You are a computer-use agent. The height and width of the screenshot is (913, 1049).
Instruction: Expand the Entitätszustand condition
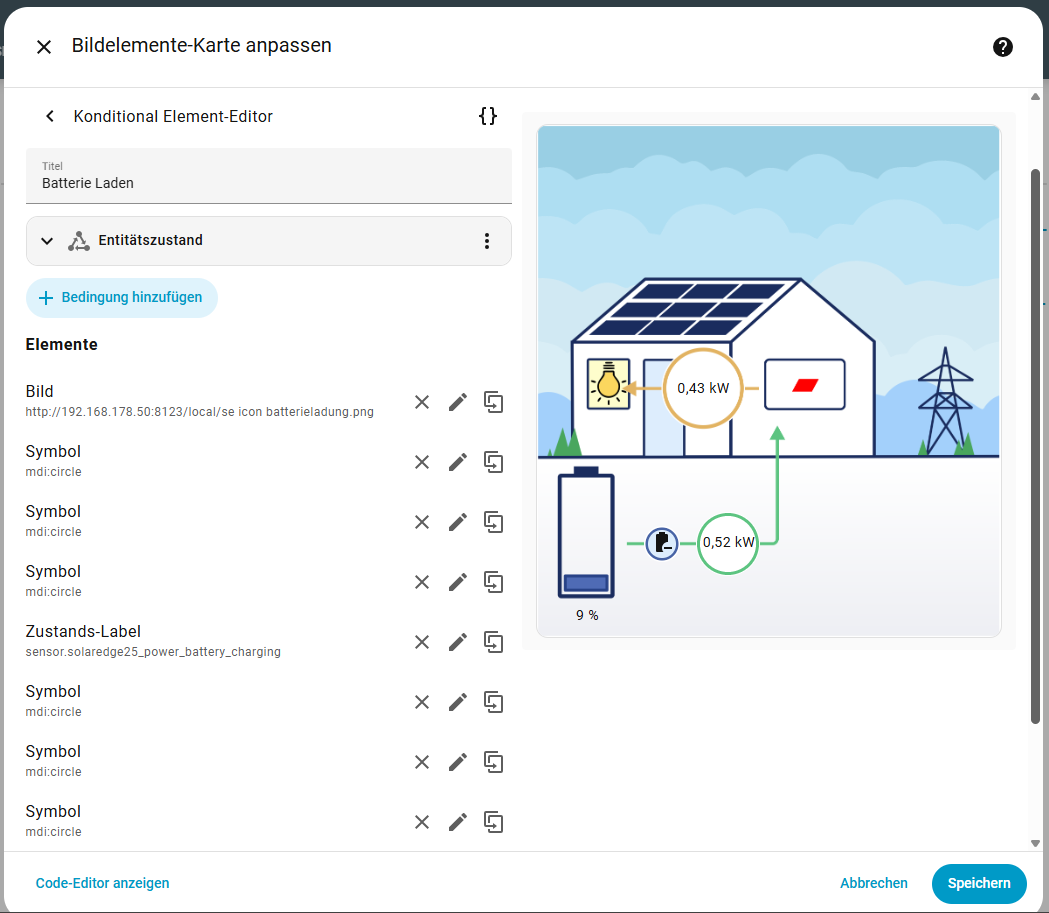click(x=47, y=241)
